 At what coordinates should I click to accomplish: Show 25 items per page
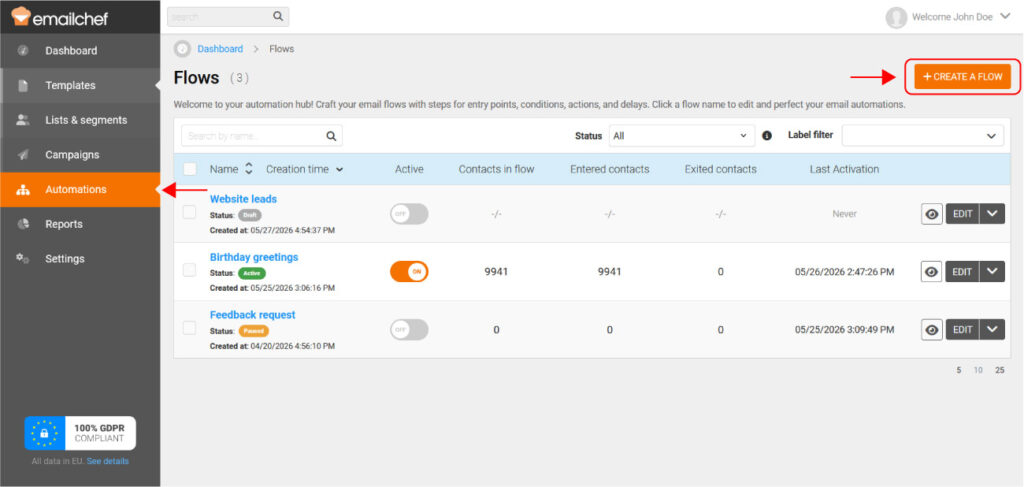click(999, 370)
